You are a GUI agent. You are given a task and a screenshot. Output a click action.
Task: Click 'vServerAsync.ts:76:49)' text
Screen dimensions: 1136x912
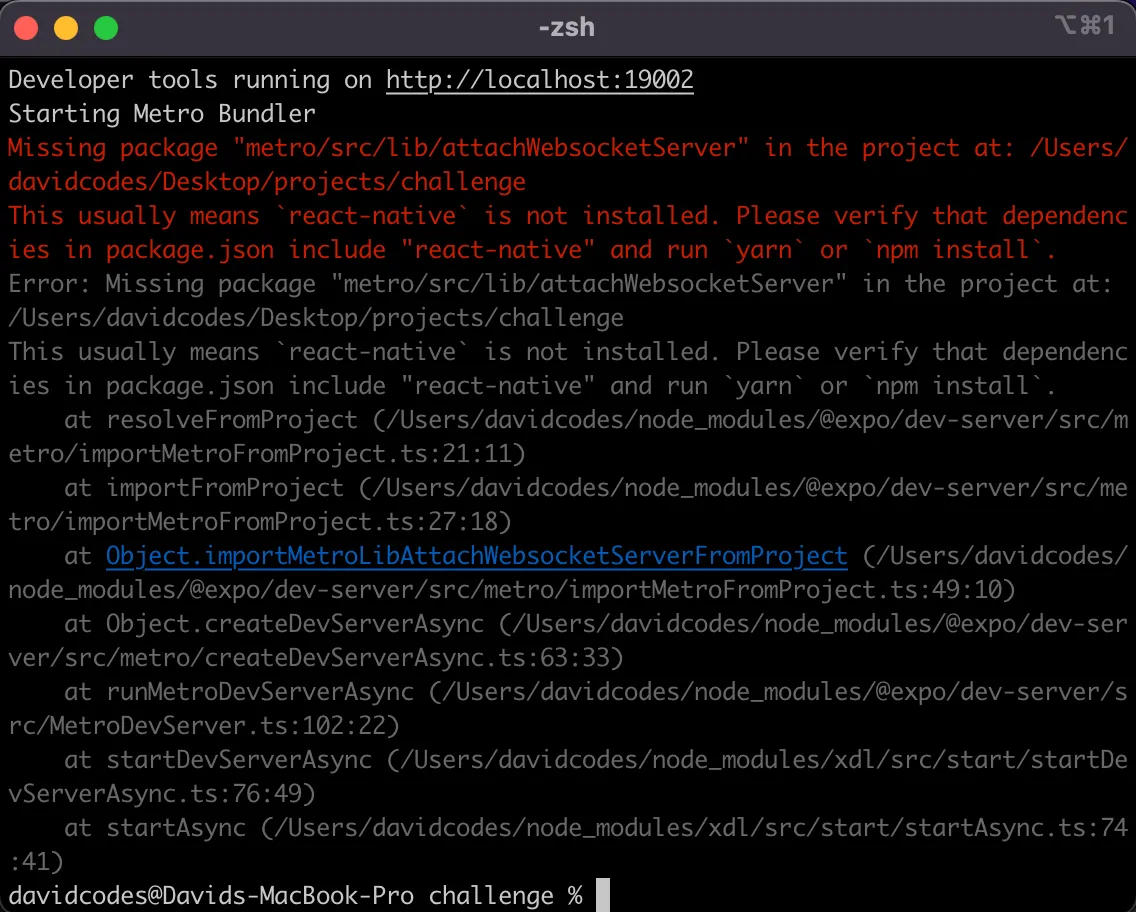pos(162,795)
